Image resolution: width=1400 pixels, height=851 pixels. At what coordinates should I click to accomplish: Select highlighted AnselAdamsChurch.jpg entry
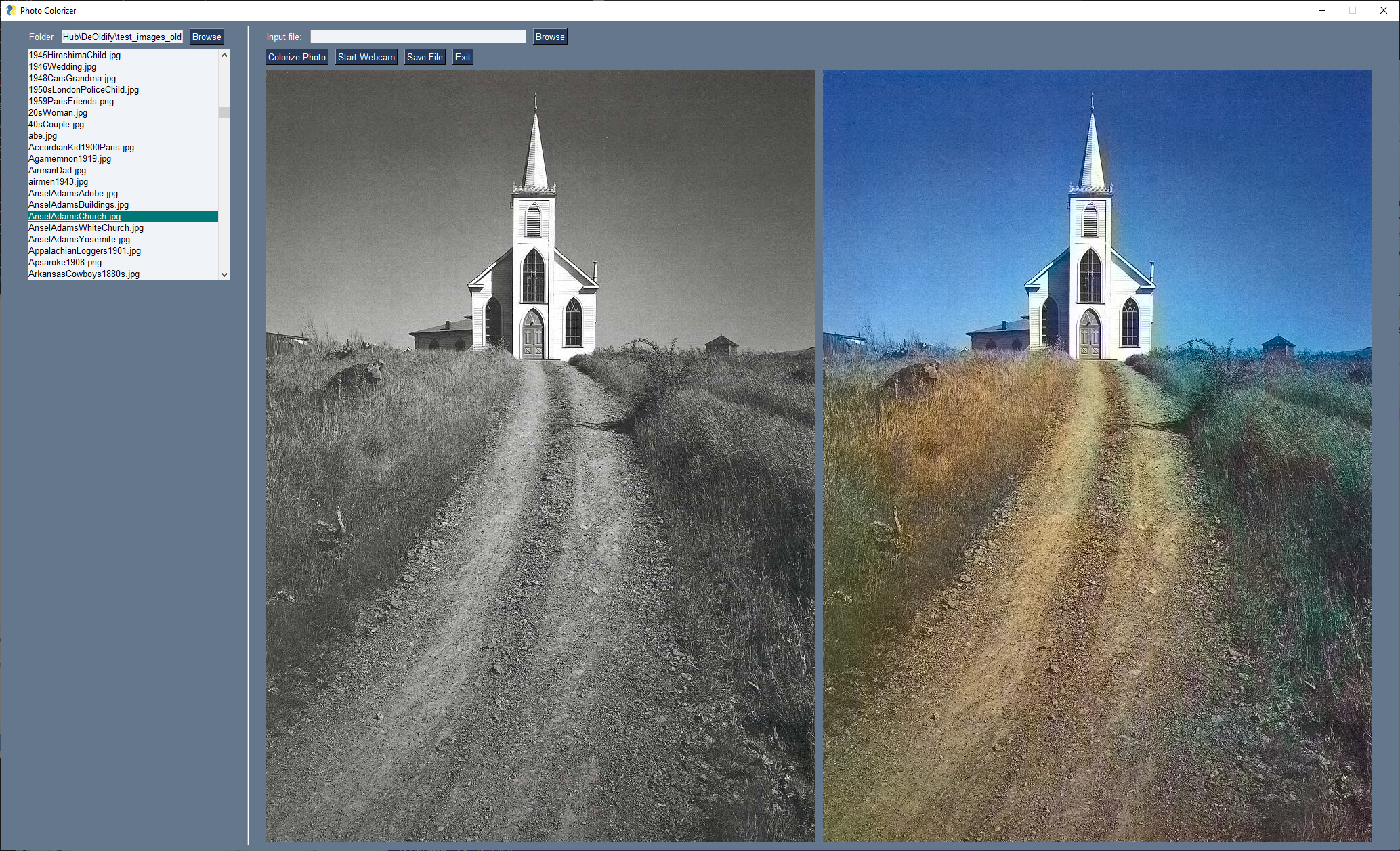click(x=123, y=216)
